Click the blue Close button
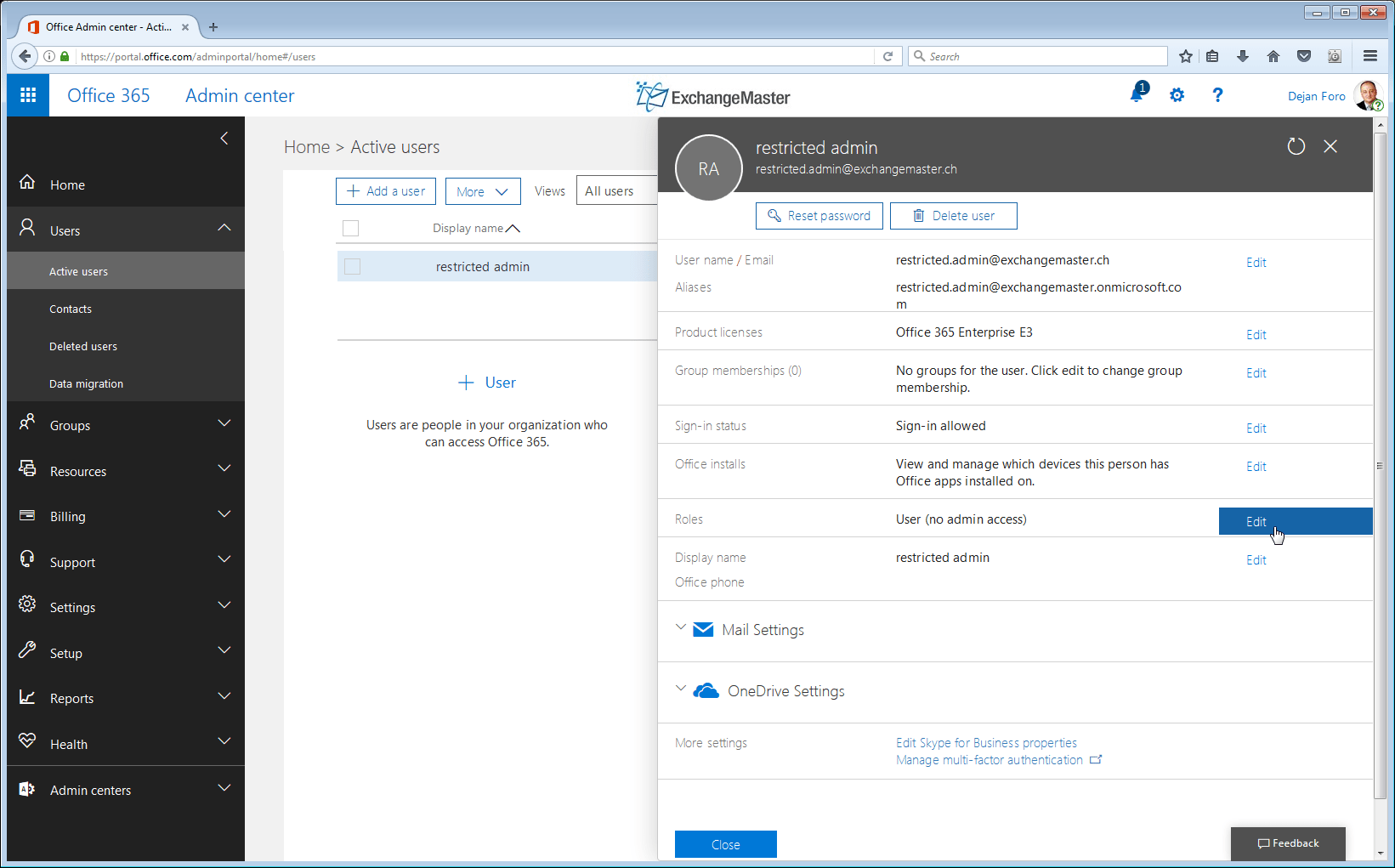 pos(726,844)
